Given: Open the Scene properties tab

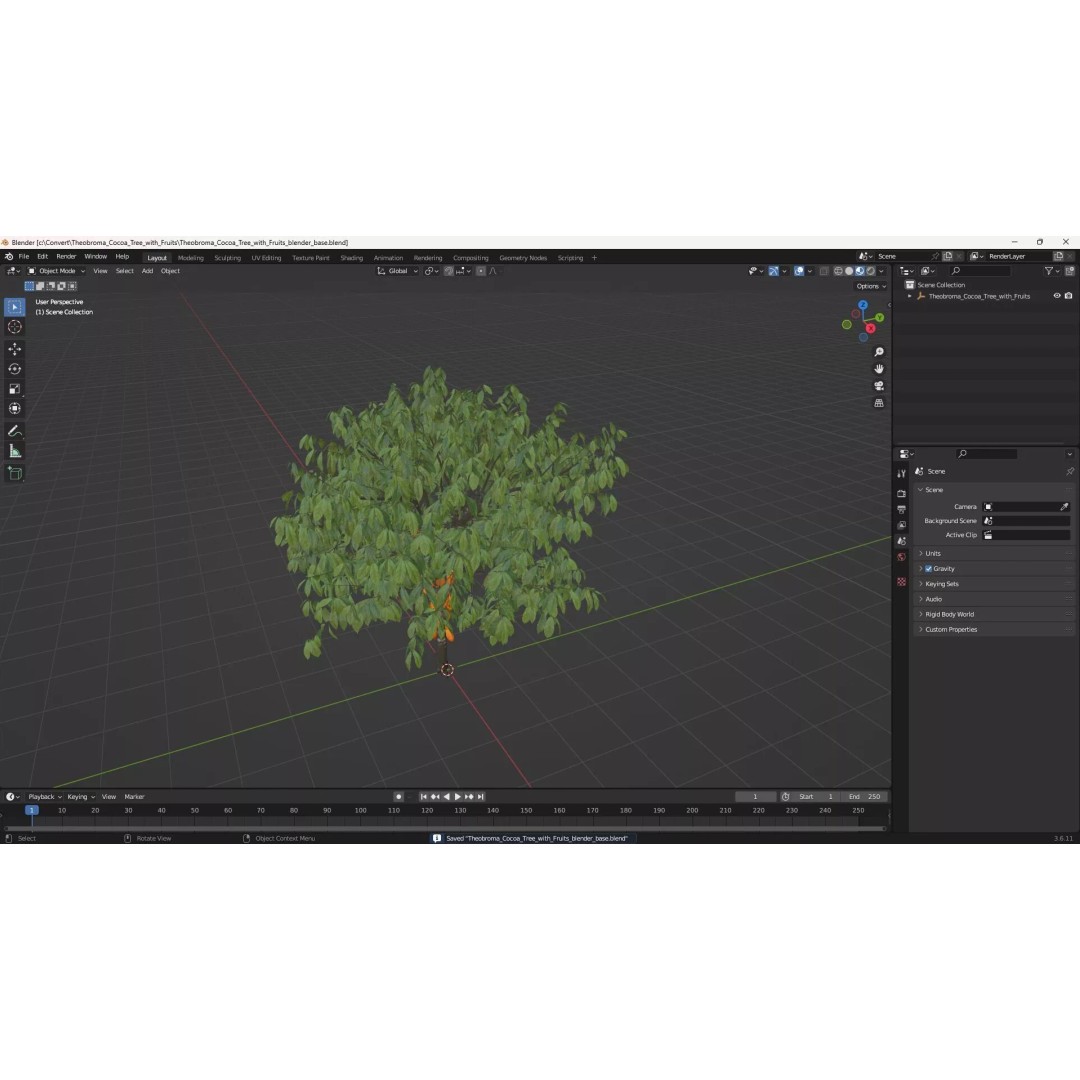Looking at the screenshot, I should [901, 541].
